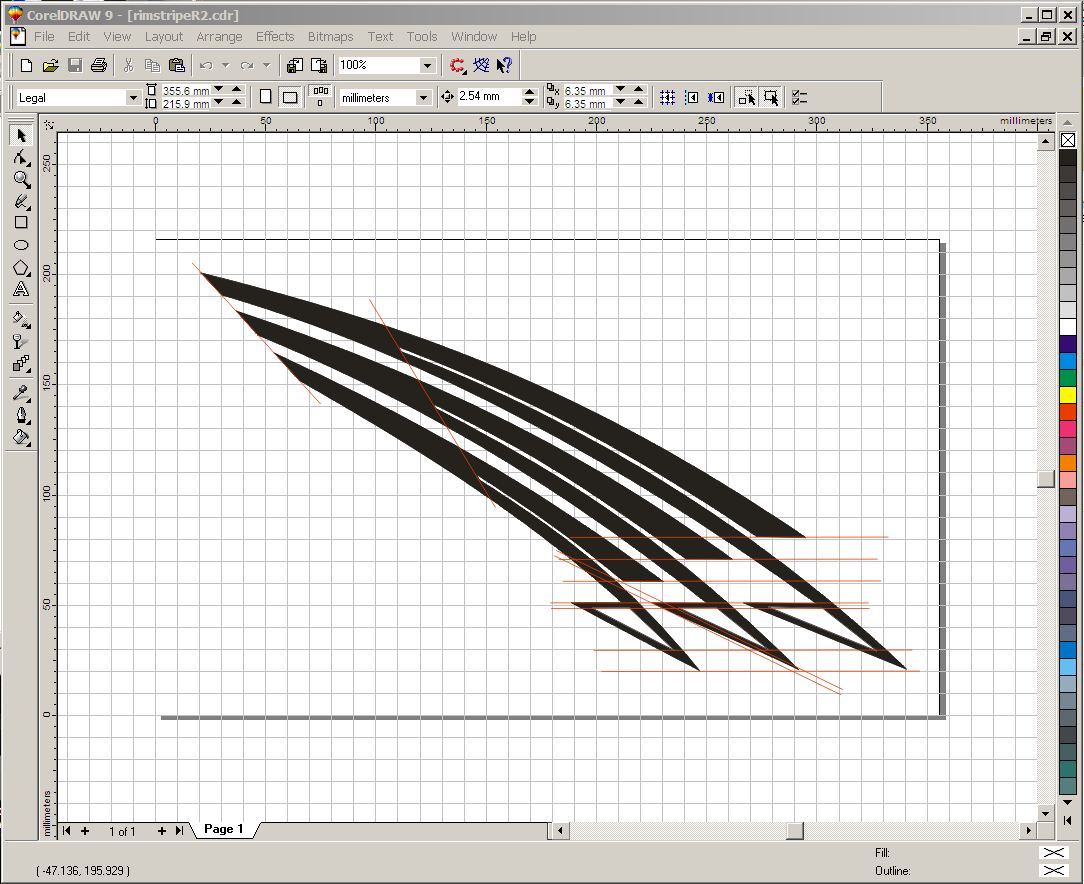The width and height of the screenshot is (1084, 884).
Task: Open the Effects menu
Action: (x=274, y=37)
